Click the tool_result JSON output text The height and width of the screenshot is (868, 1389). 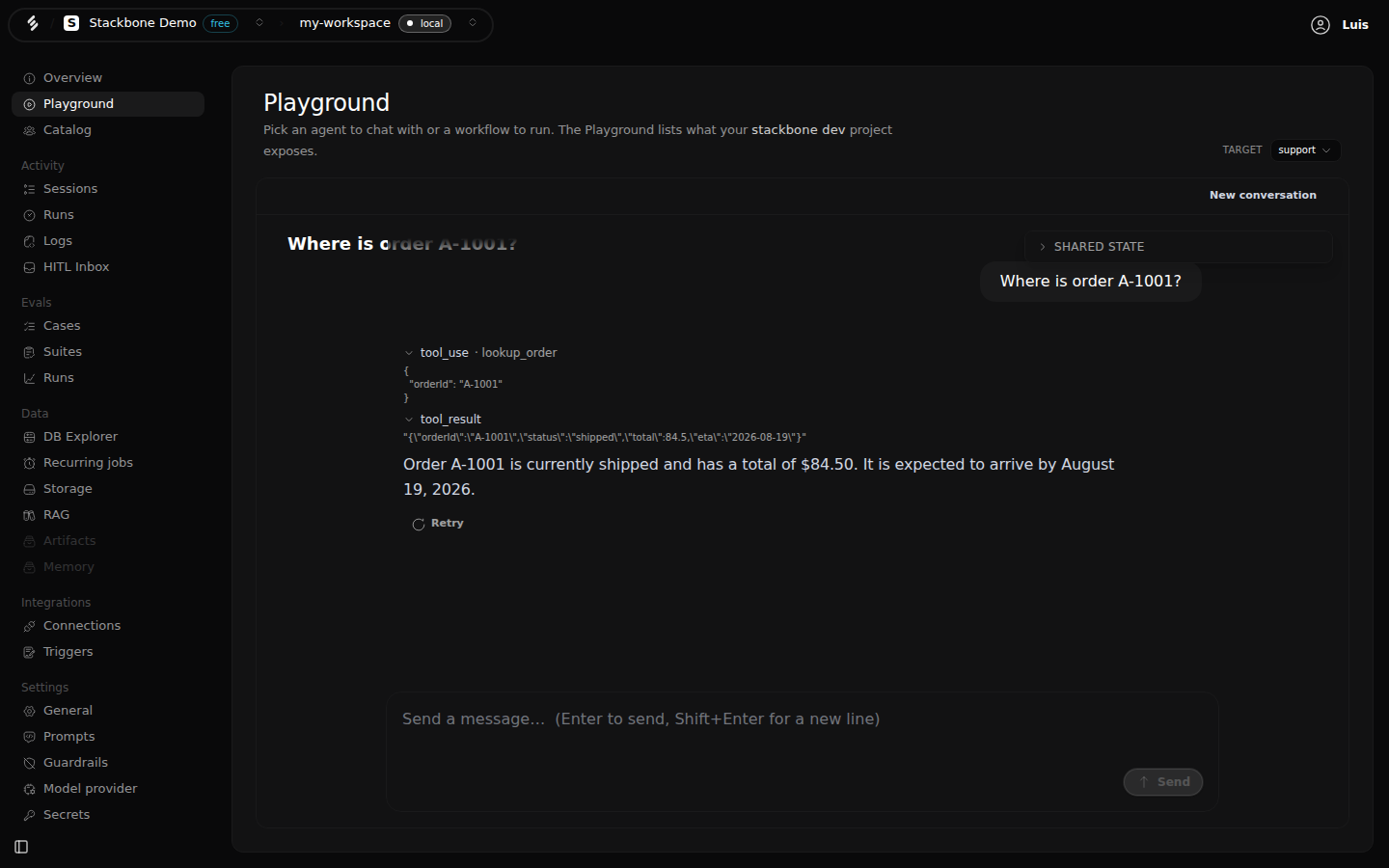(605, 437)
